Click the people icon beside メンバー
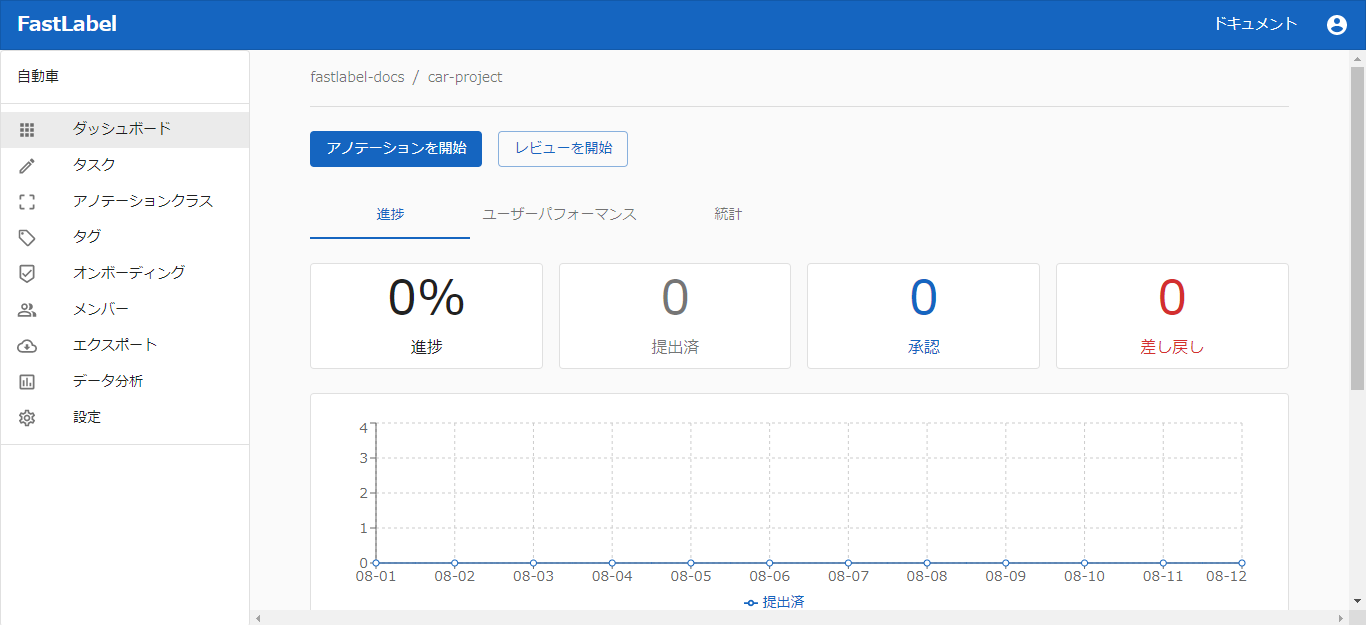Viewport: 1366px width, 625px height. click(x=27, y=310)
